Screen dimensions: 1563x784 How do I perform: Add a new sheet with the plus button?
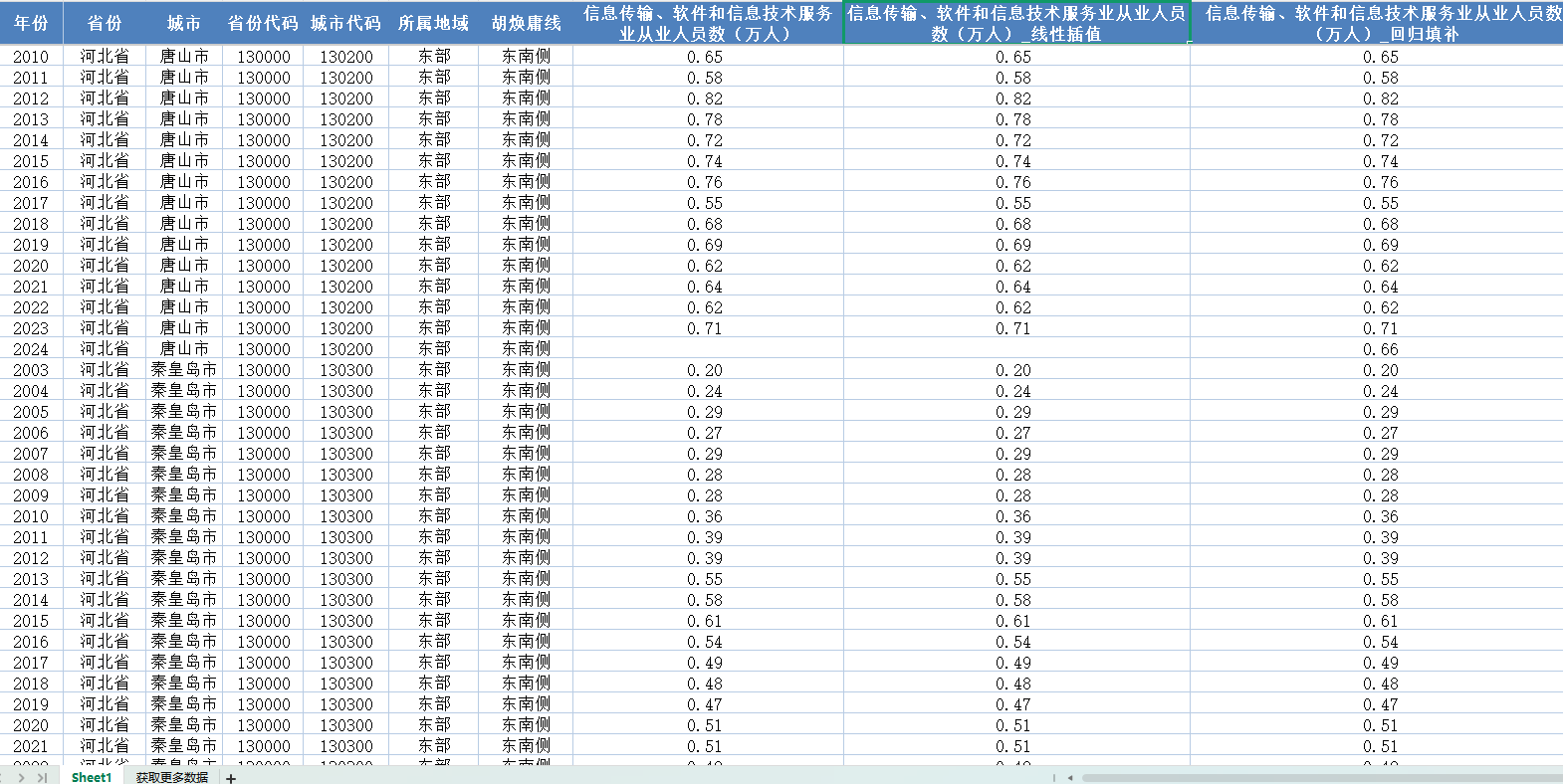[x=231, y=778]
